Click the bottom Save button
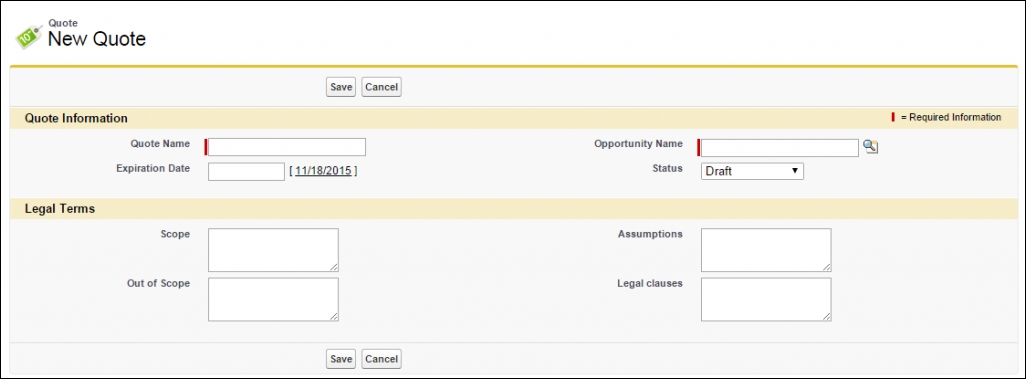This screenshot has height=379, width=1026. [341, 359]
